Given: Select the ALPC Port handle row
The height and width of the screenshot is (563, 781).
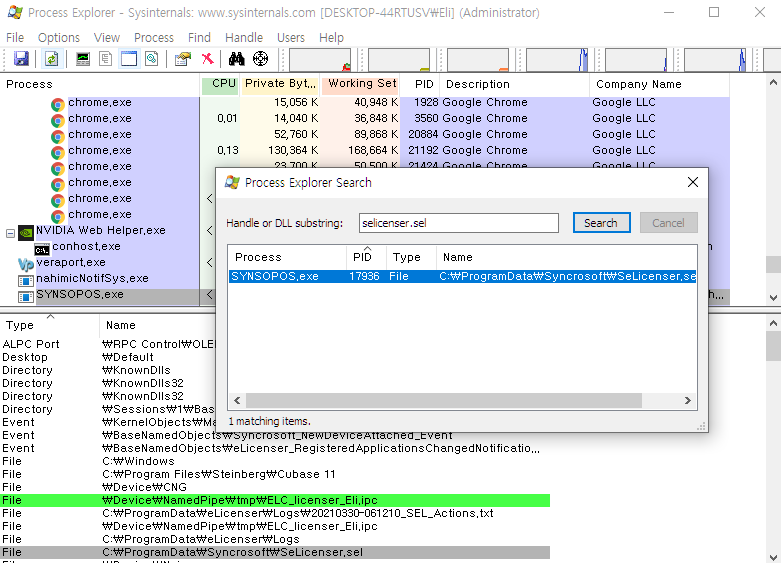Looking at the screenshot, I should tap(109, 344).
